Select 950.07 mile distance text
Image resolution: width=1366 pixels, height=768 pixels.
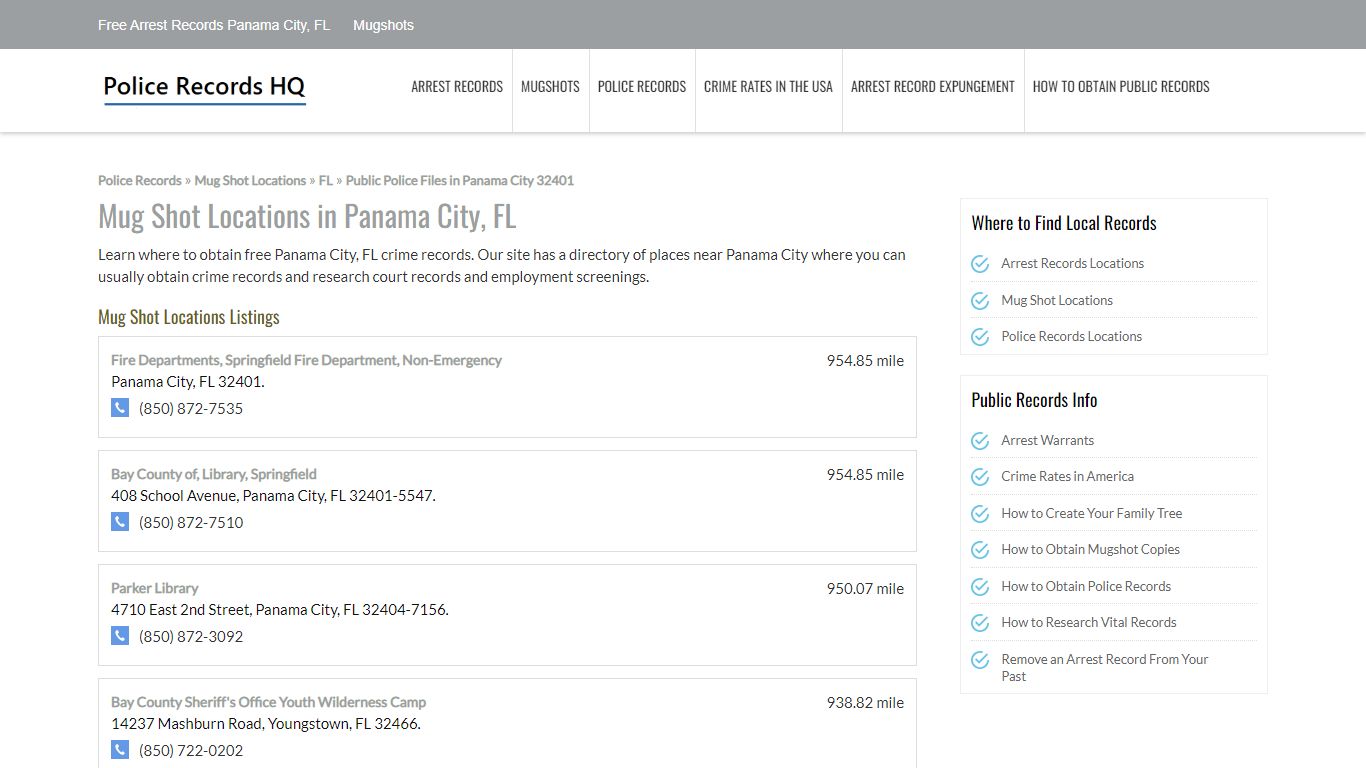tap(865, 589)
